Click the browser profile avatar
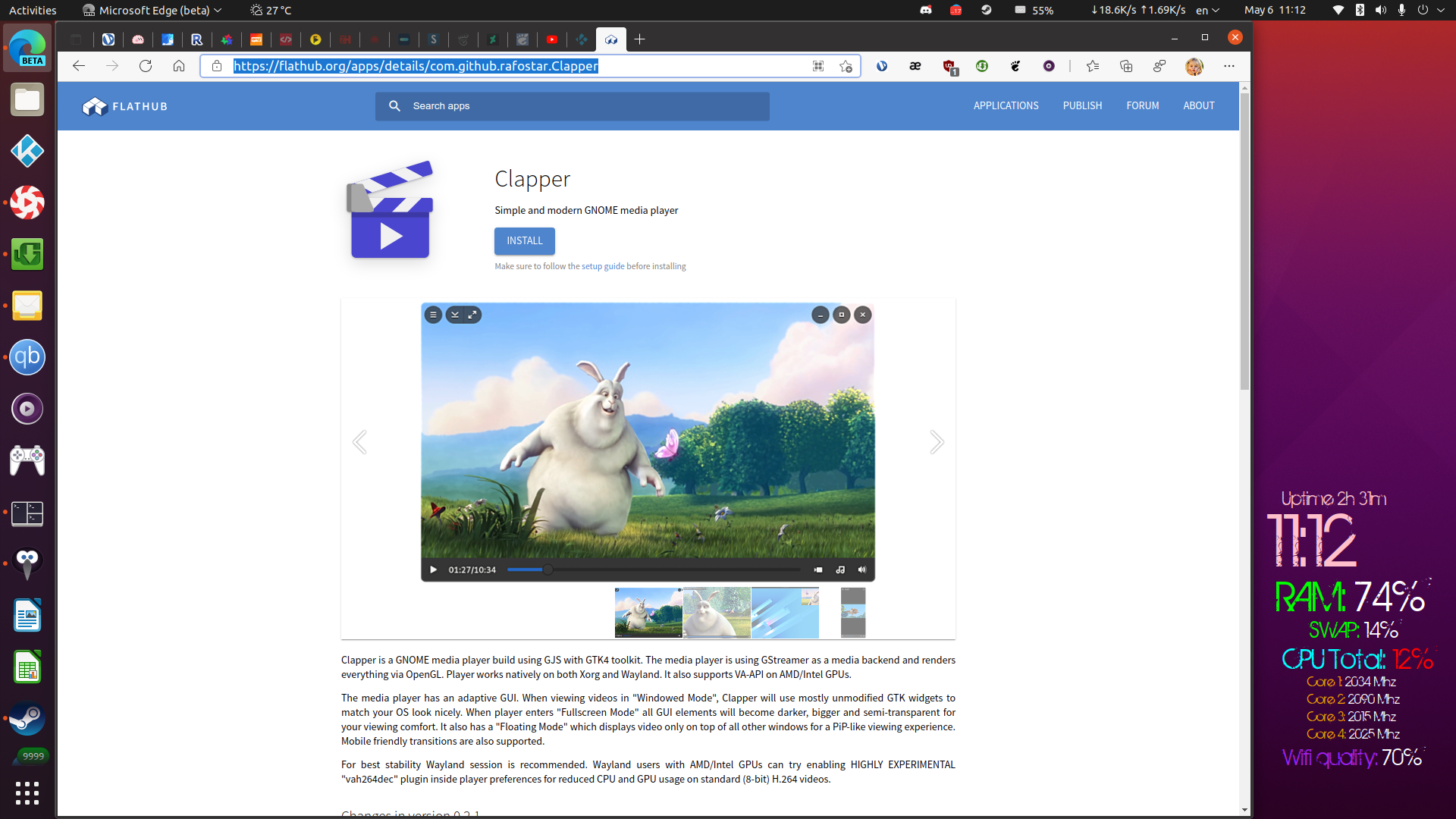1456x819 pixels. [x=1194, y=66]
